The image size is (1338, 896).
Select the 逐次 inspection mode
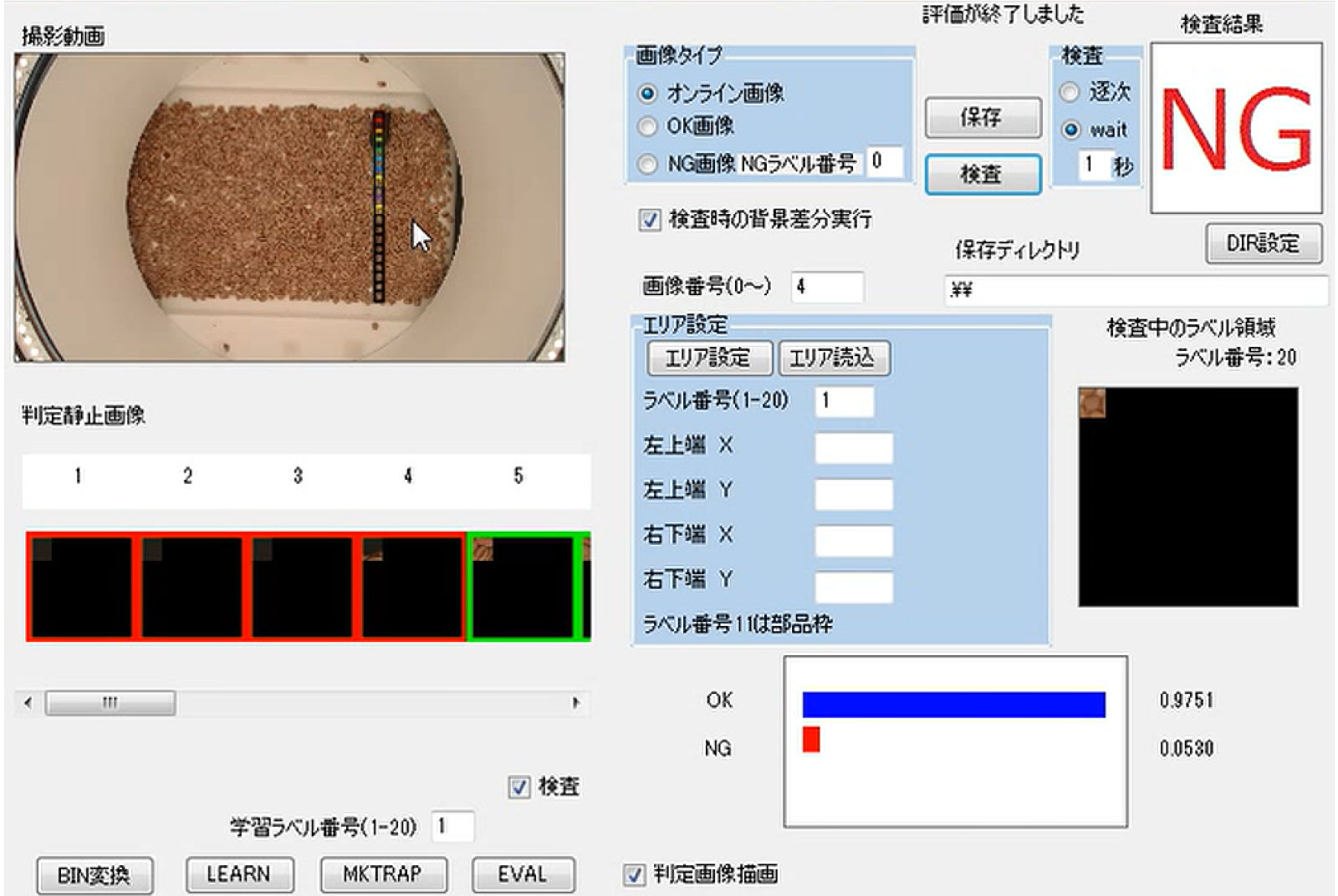point(1070,92)
